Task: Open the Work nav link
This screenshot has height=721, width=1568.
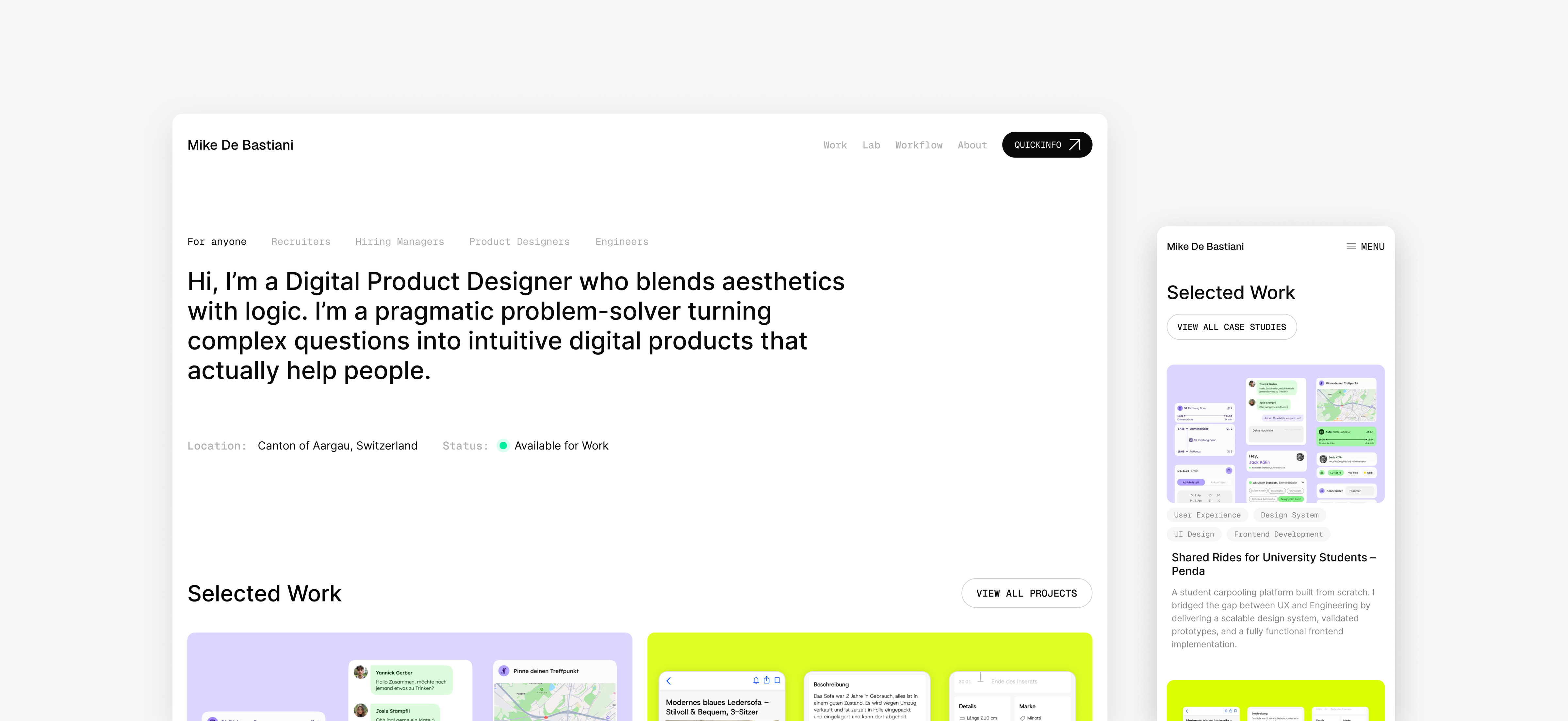Action: click(x=835, y=145)
